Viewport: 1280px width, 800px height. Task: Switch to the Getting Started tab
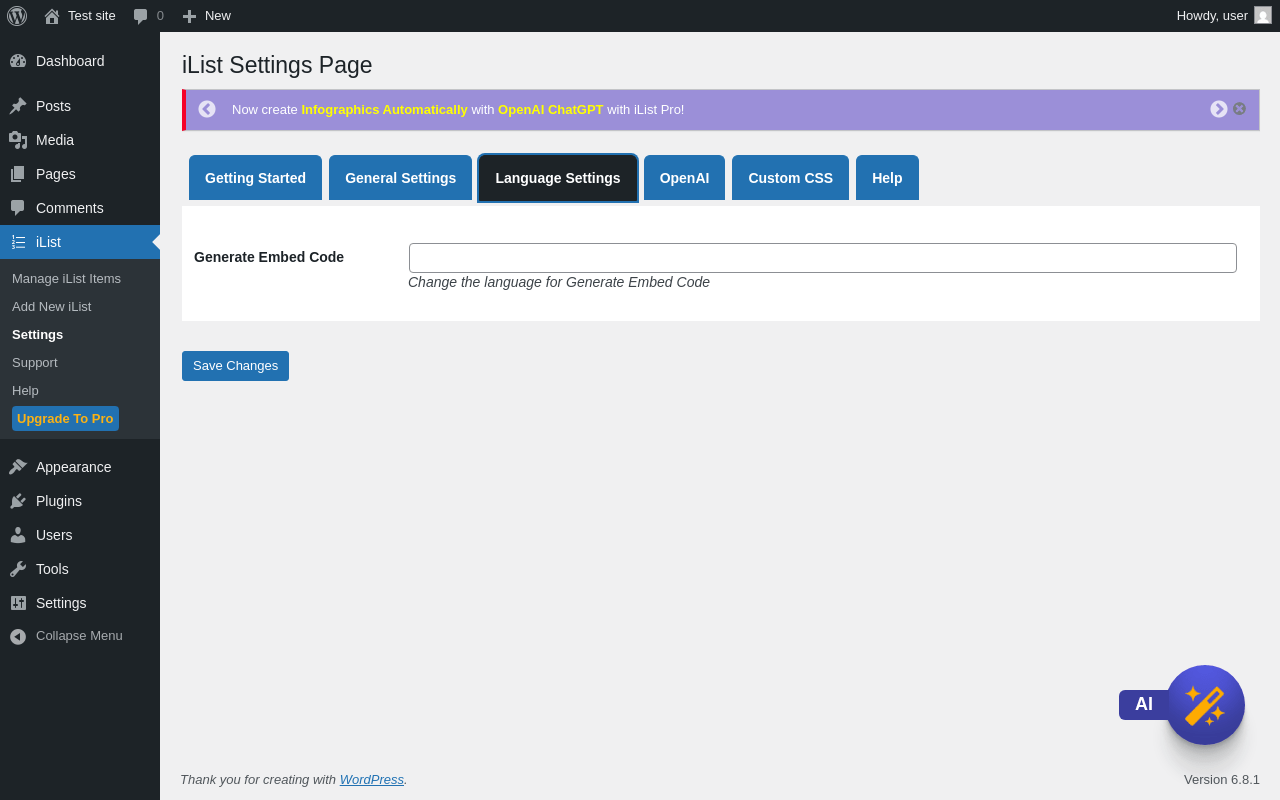(255, 178)
